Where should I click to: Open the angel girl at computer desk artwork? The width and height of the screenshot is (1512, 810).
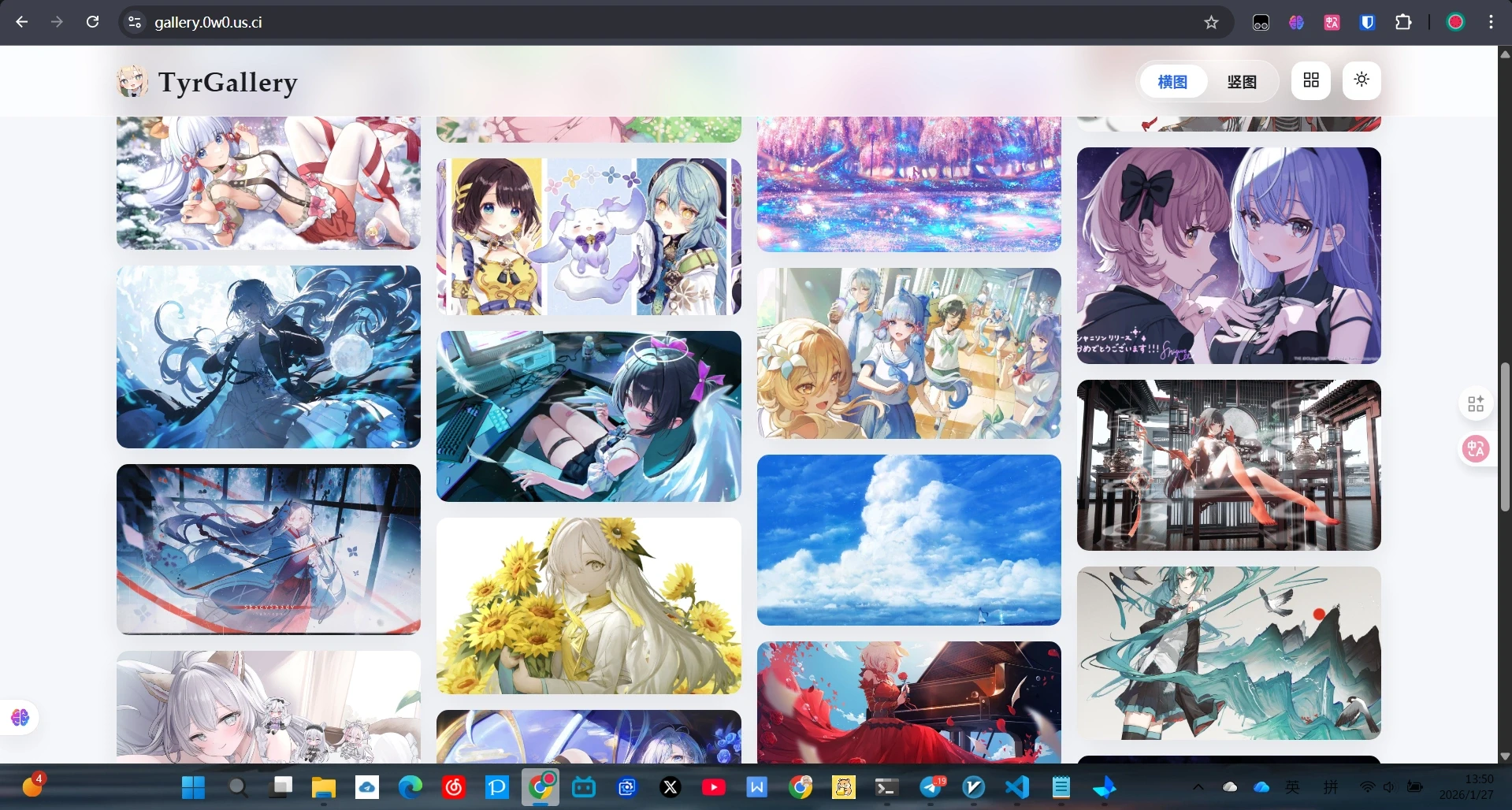[589, 416]
